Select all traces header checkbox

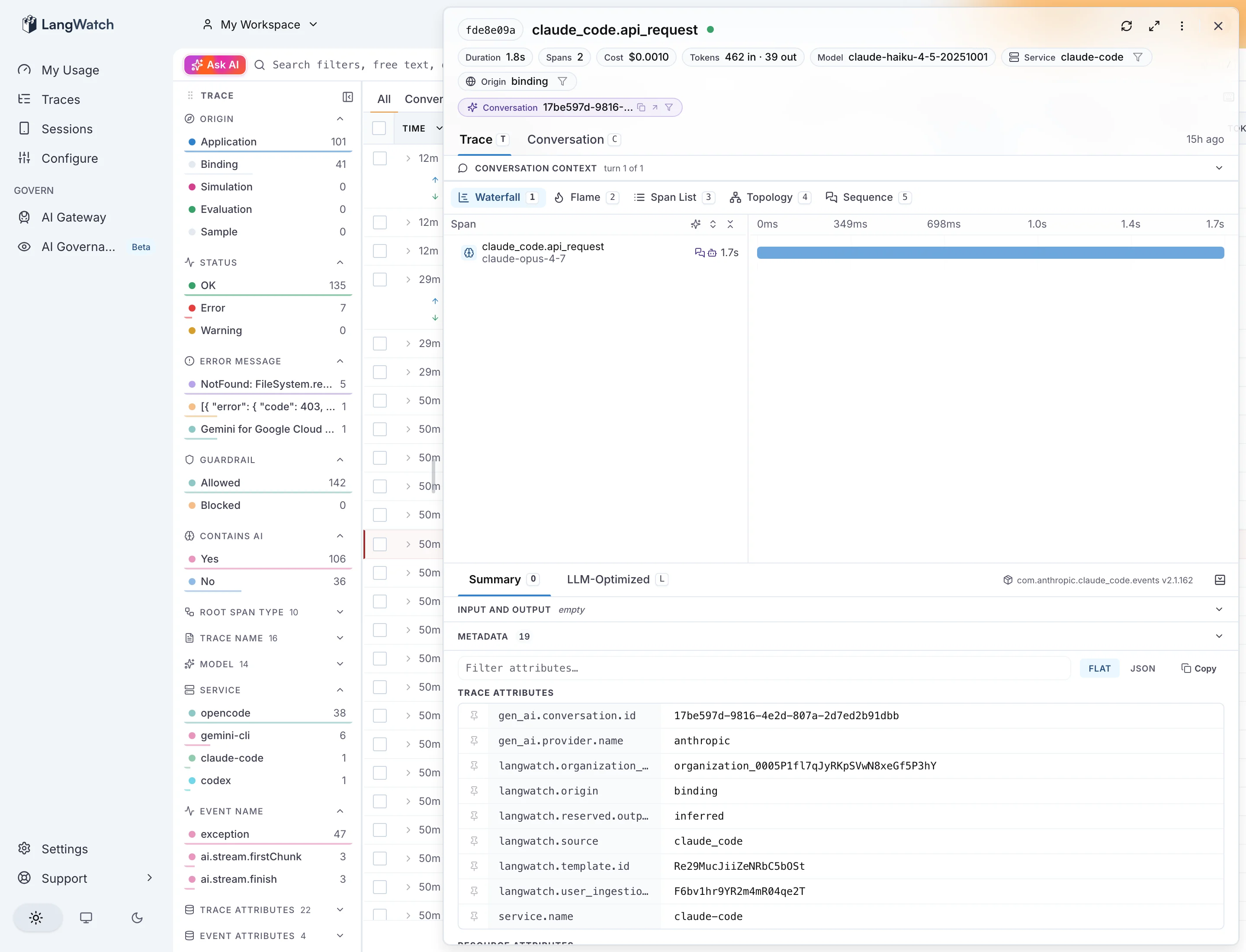click(x=379, y=129)
